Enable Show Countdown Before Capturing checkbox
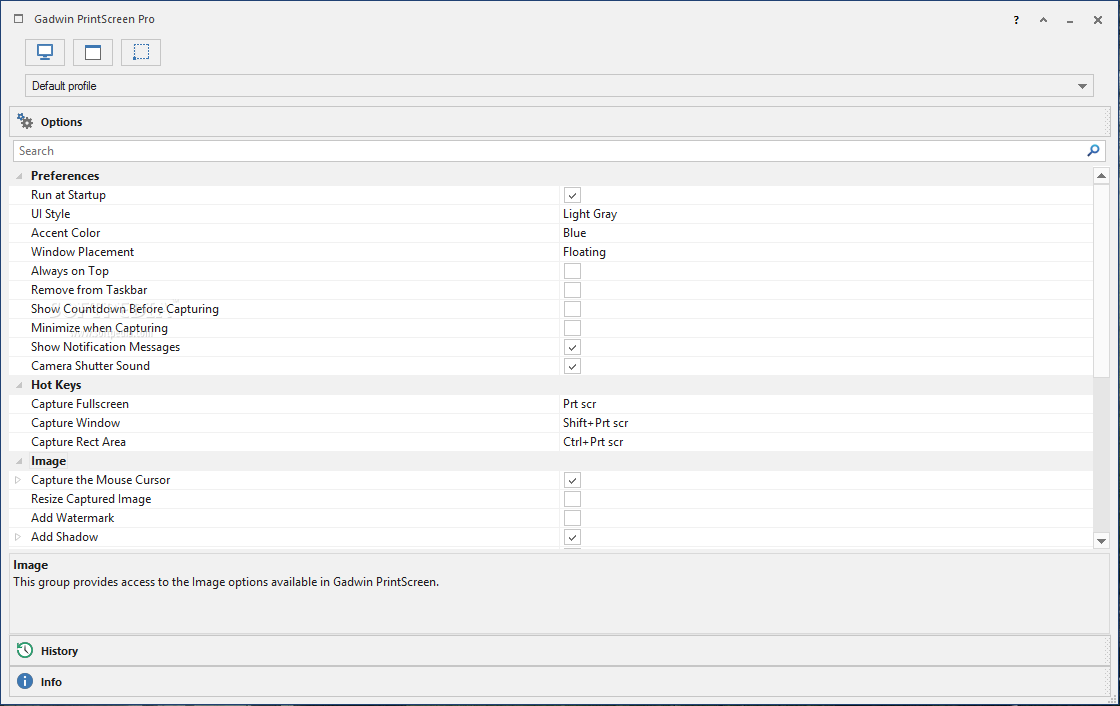Viewport: 1120px width, 706px height. (x=572, y=309)
